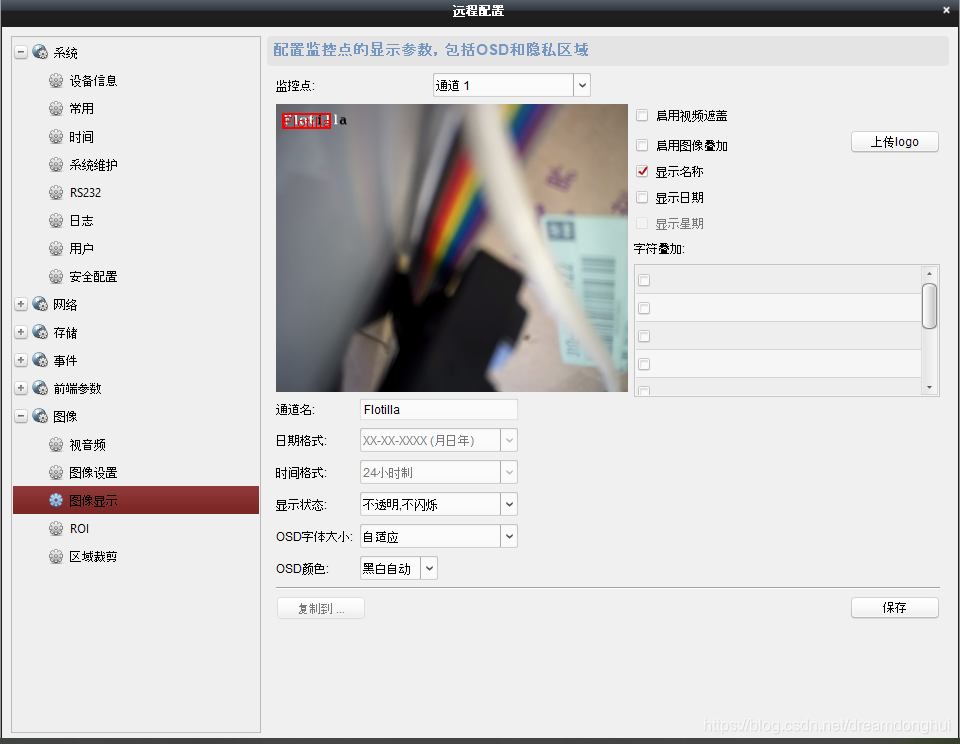Open 安全配置 page
Viewport: 960px width, 744px height.
pyautogui.click(x=93, y=277)
